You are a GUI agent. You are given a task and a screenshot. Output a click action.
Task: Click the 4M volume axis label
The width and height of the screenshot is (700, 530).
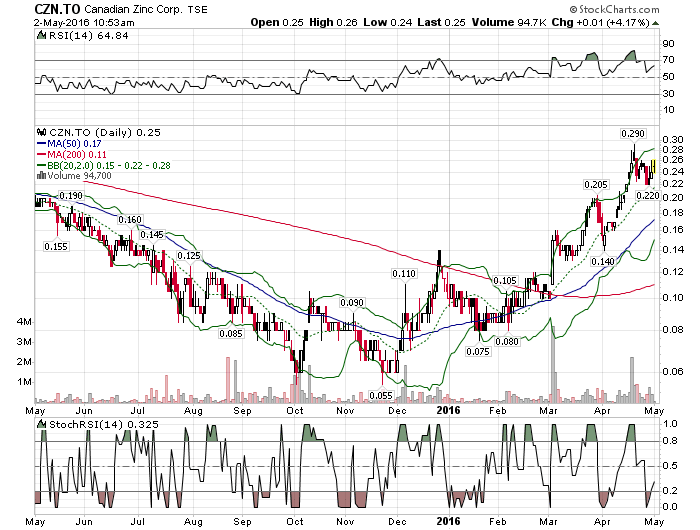point(24,322)
